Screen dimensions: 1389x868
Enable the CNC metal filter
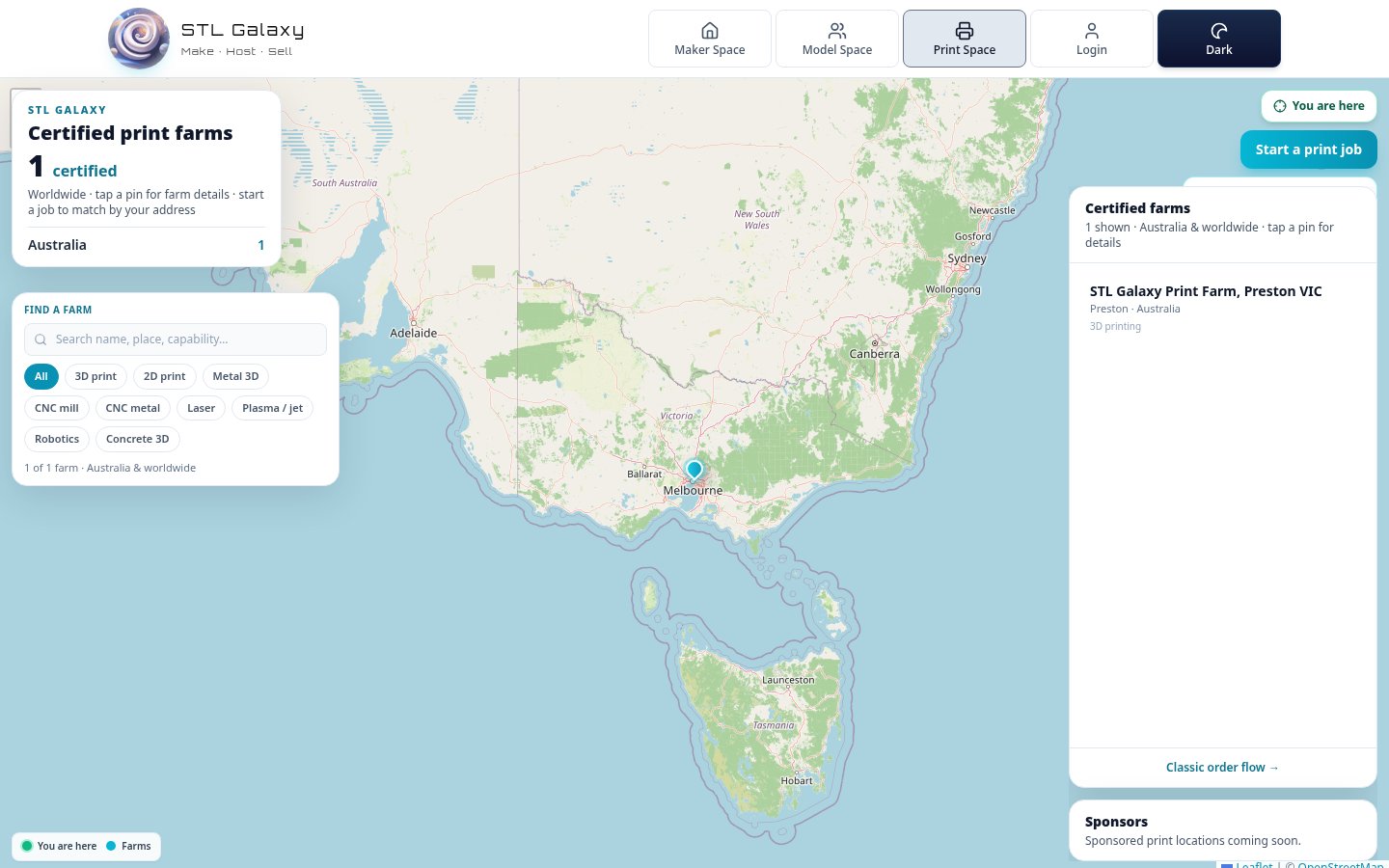click(x=133, y=408)
